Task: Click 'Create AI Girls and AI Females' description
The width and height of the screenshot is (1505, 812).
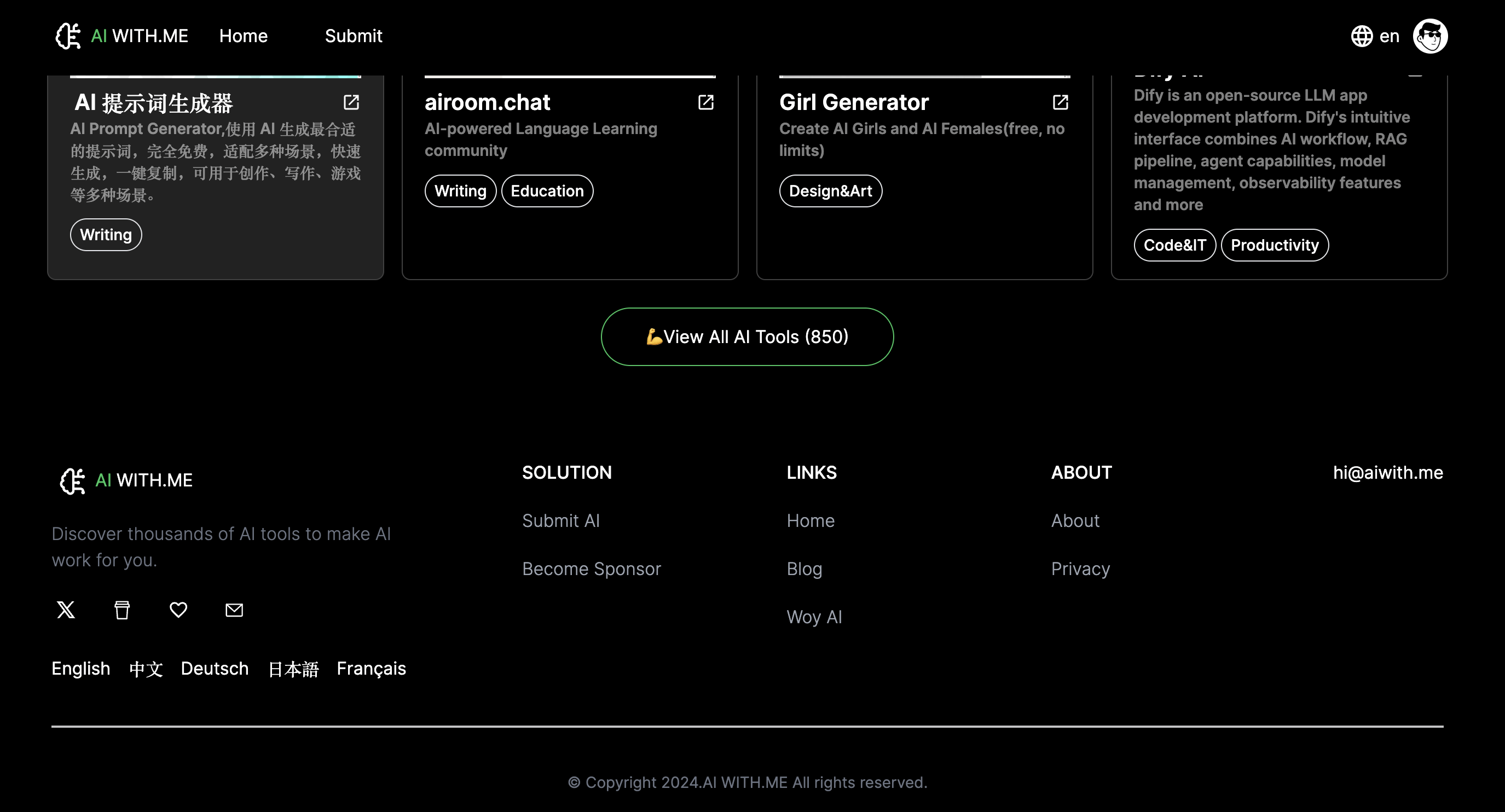Action: point(922,140)
